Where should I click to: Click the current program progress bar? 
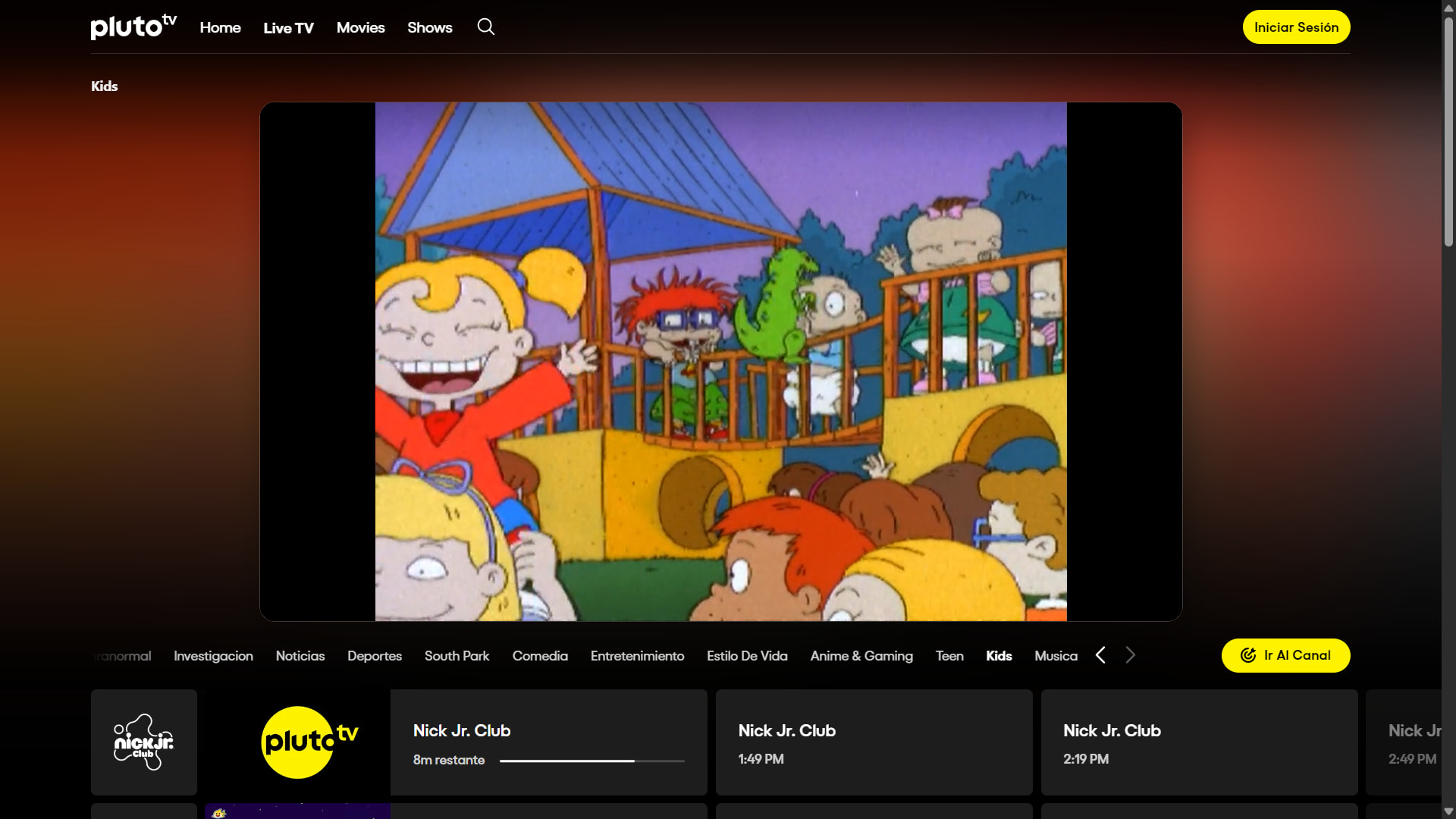(x=592, y=761)
